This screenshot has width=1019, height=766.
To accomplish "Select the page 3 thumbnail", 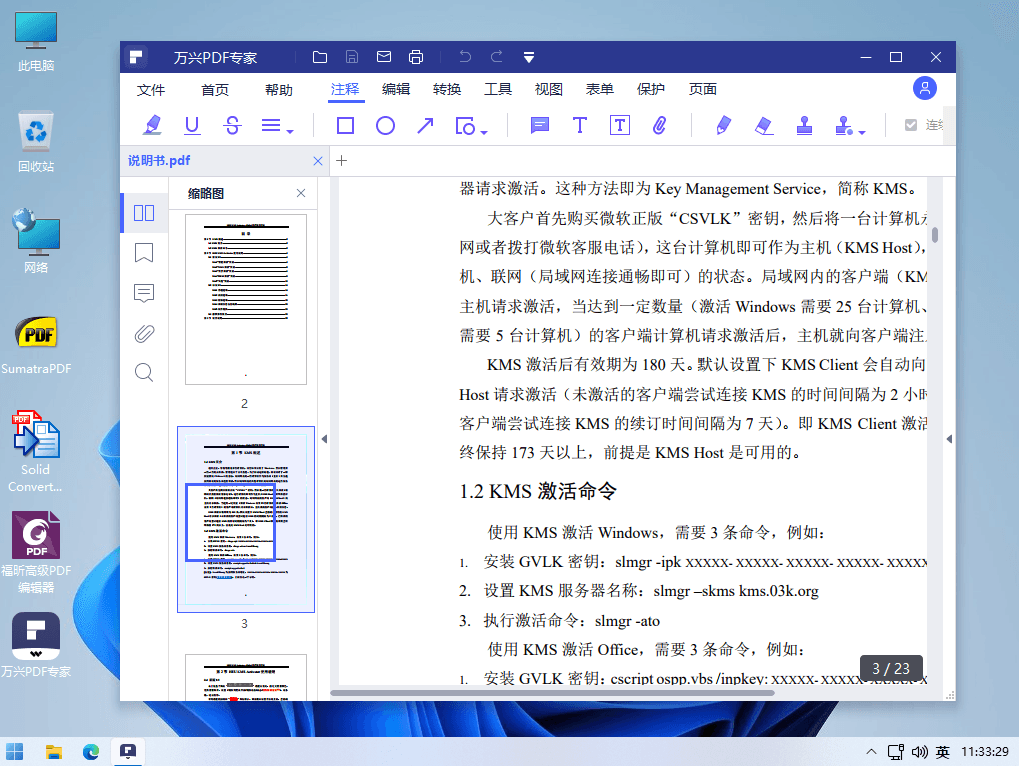I will tap(246, 519).
